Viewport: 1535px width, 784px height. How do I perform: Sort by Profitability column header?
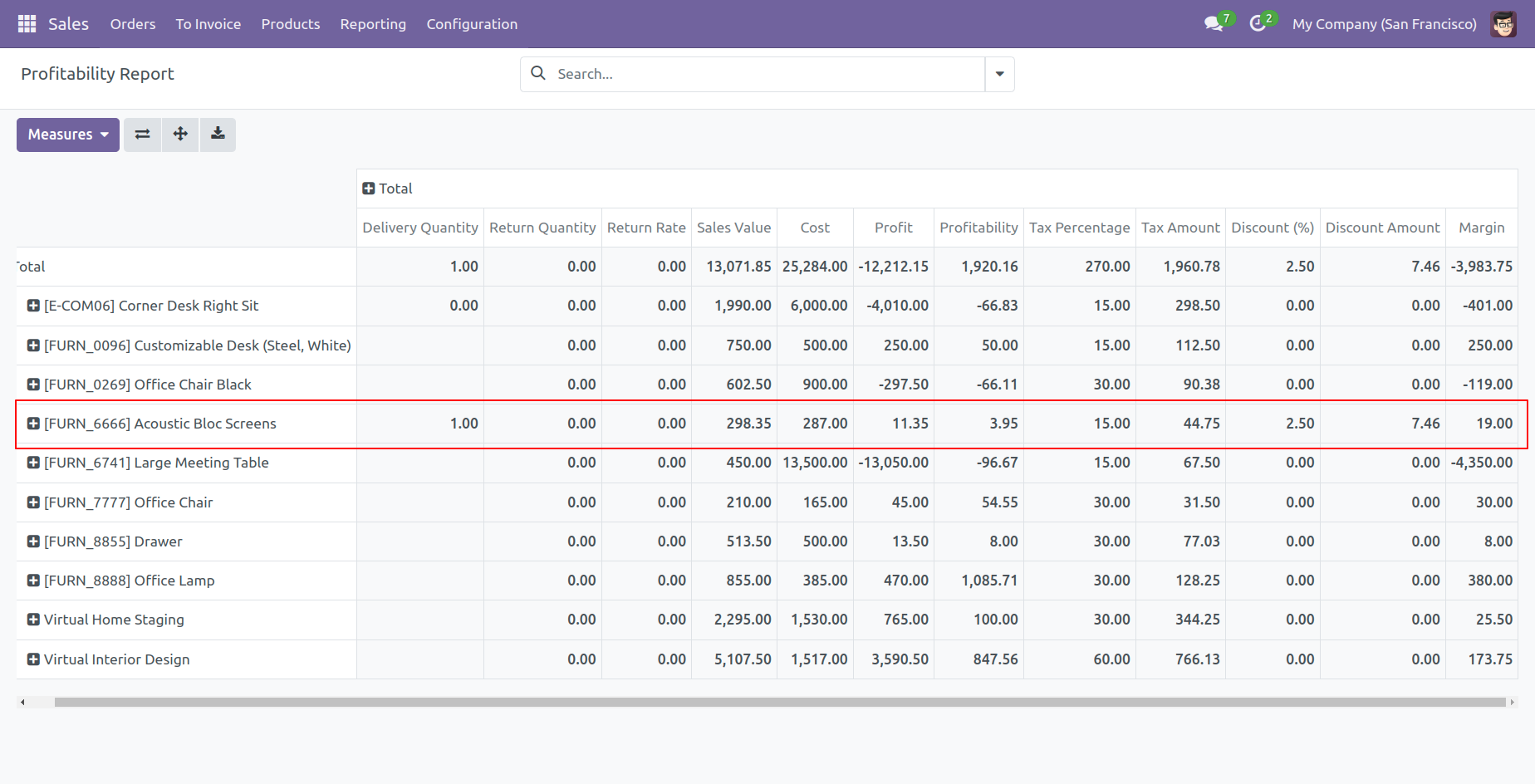tap(978, 228)
